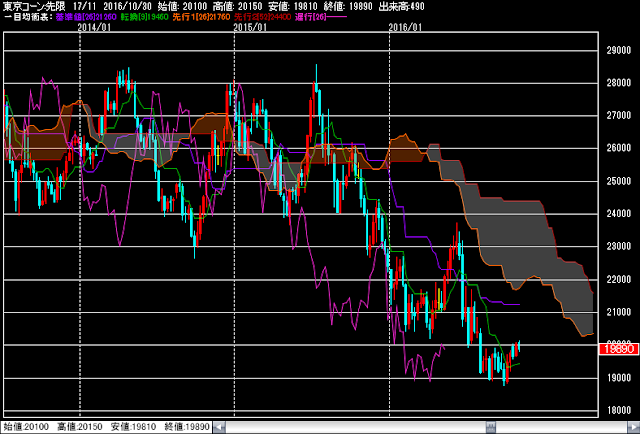Click 安値: 19810 in the top header
640x434 pixels.
tap(293, 6)
